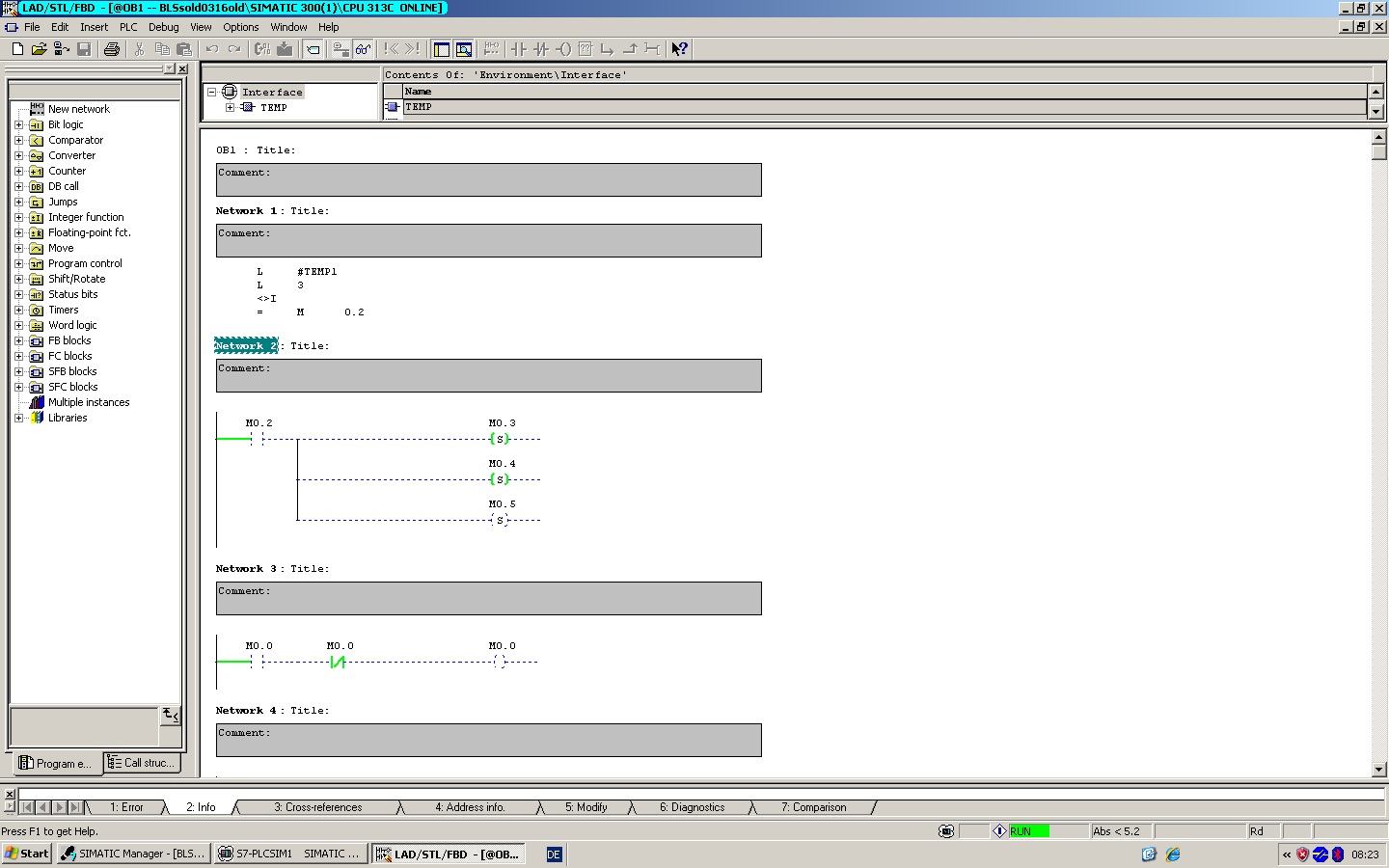Viewport: 1389px width, 868px height.
Task: Toggle program monitoring with the glasses icon
Action: 363,49
